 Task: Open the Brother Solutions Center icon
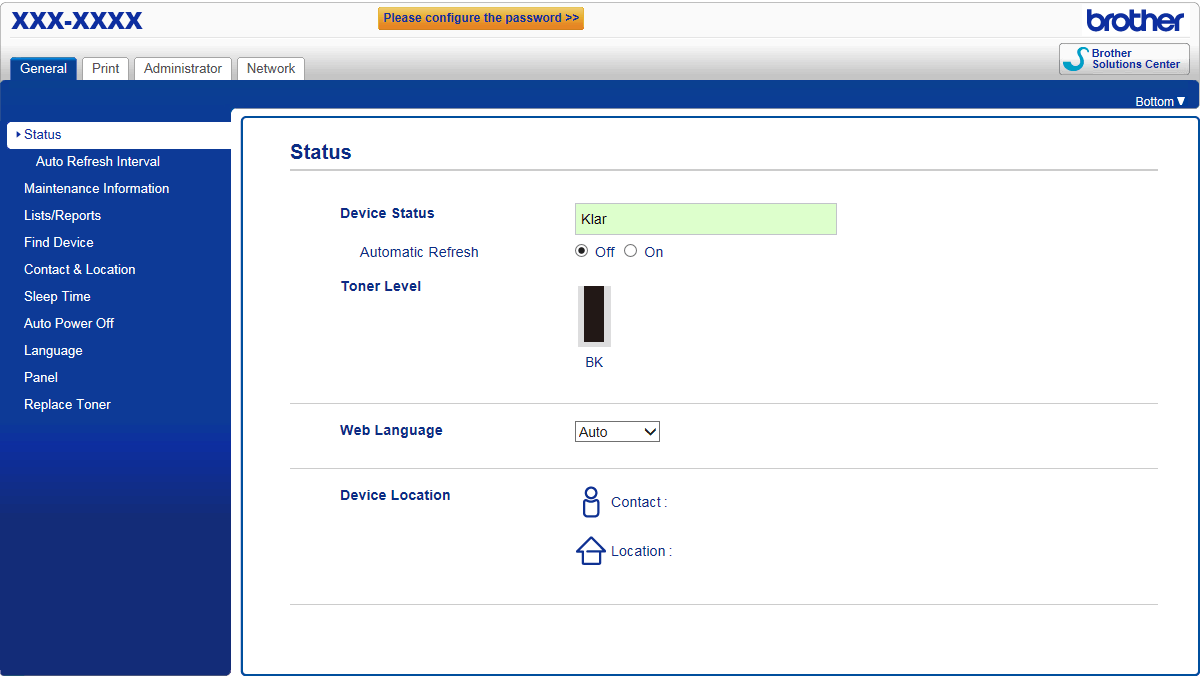[1124, 59]
